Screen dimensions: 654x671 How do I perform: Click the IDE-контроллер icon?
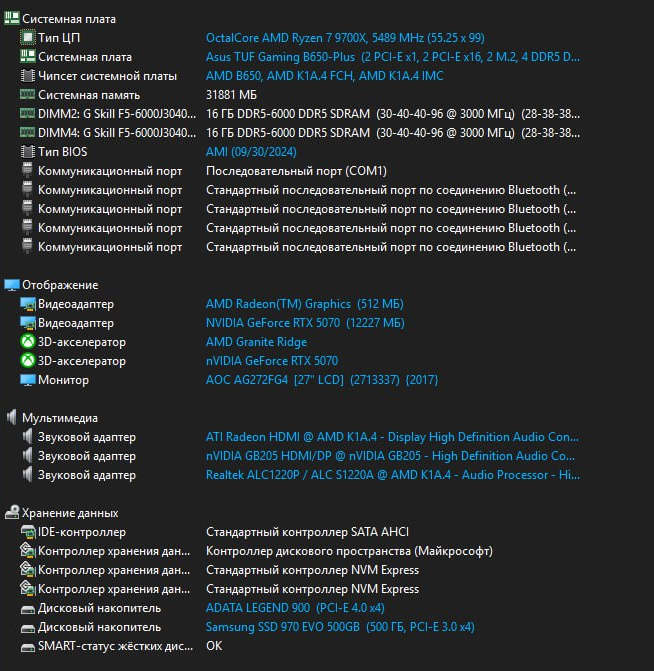point(28,531)
